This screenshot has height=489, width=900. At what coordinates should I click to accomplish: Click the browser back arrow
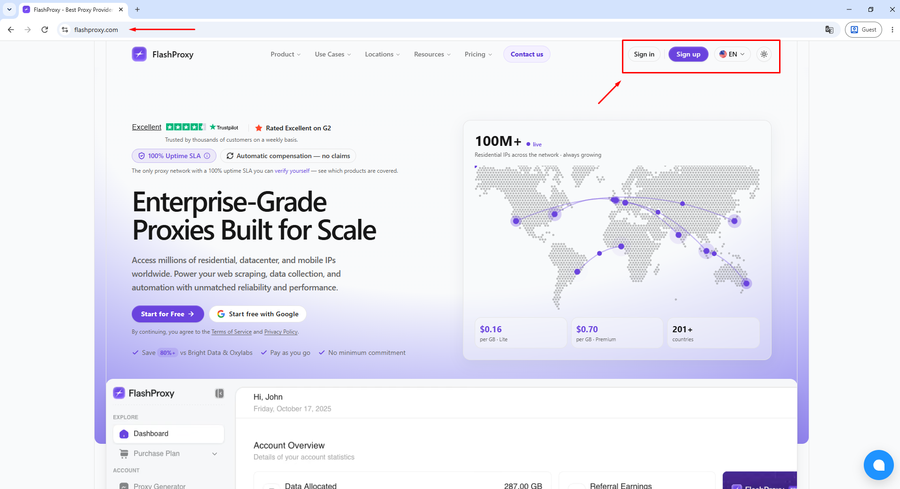click(x=11, y=30)
